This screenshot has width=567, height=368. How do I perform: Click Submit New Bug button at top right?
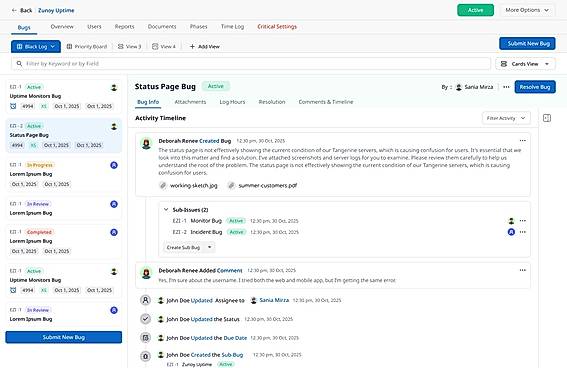click(527, 43)
